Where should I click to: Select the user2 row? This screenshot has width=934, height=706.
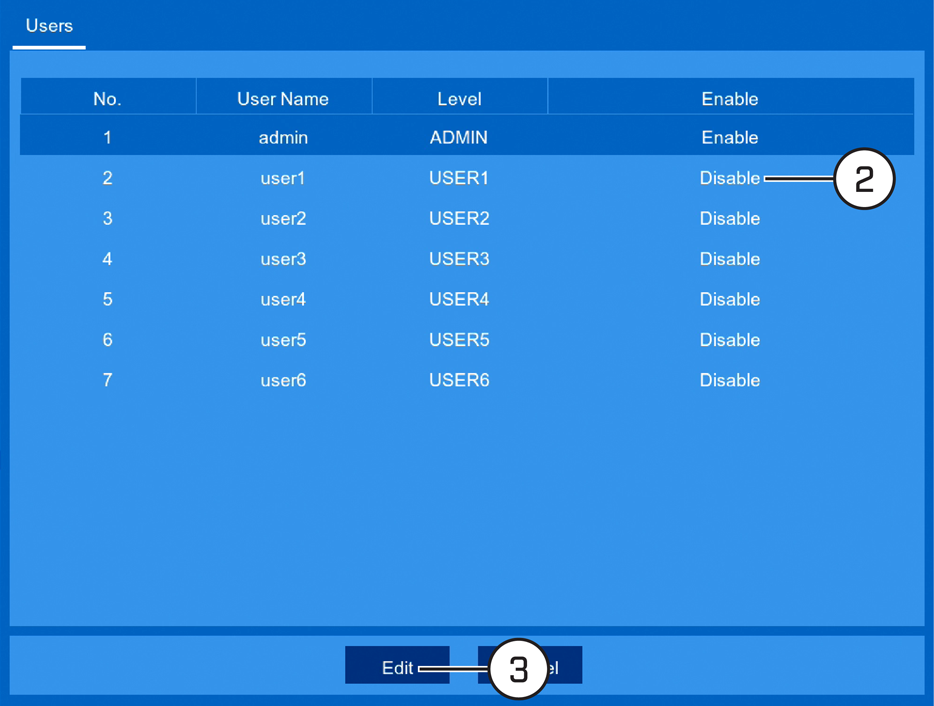pos(467,219)
